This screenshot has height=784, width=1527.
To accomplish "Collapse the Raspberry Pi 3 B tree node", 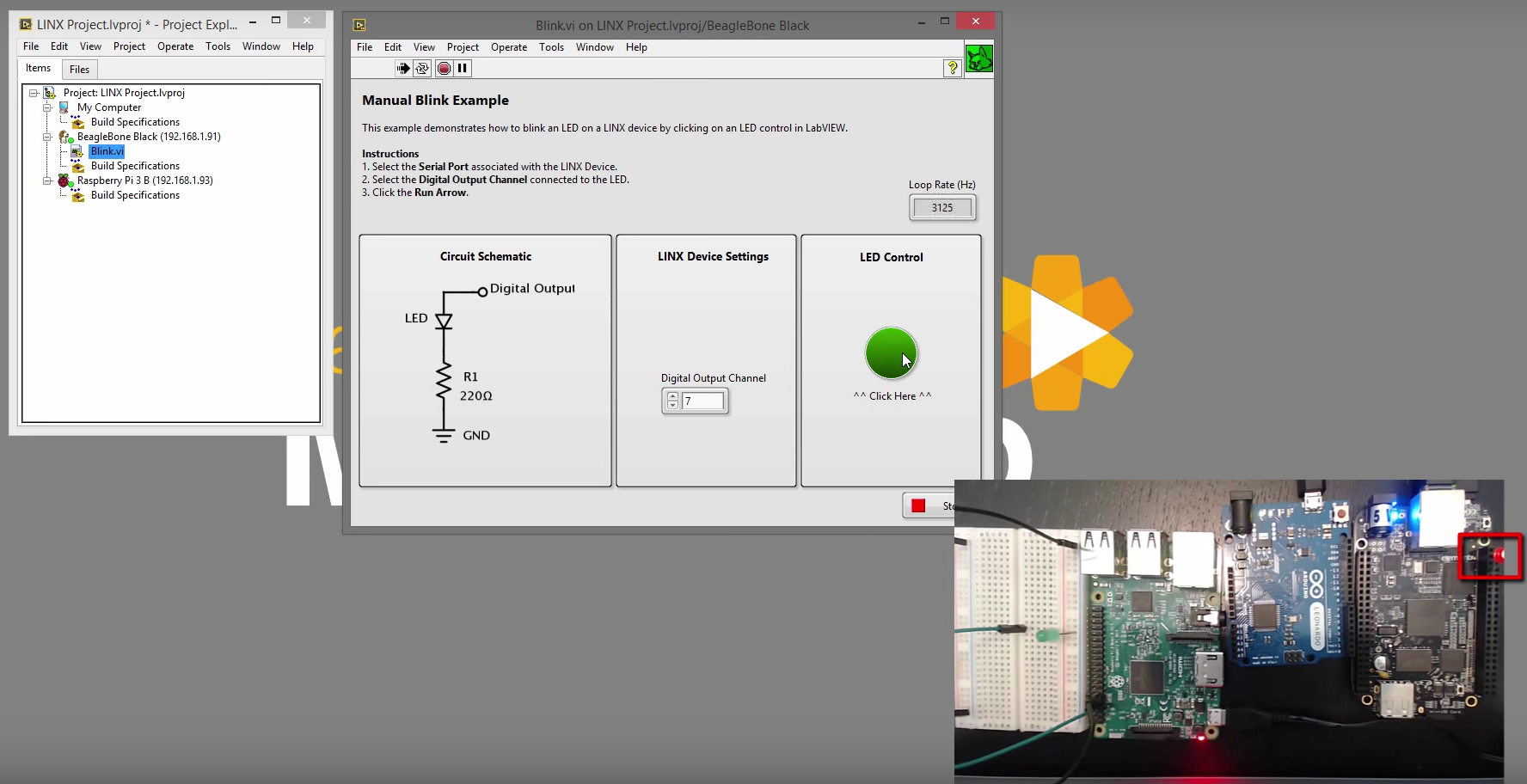I will [47, 181].
